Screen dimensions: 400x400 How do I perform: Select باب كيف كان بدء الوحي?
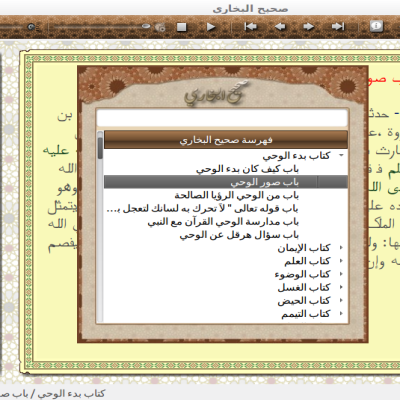coord(247,169)
